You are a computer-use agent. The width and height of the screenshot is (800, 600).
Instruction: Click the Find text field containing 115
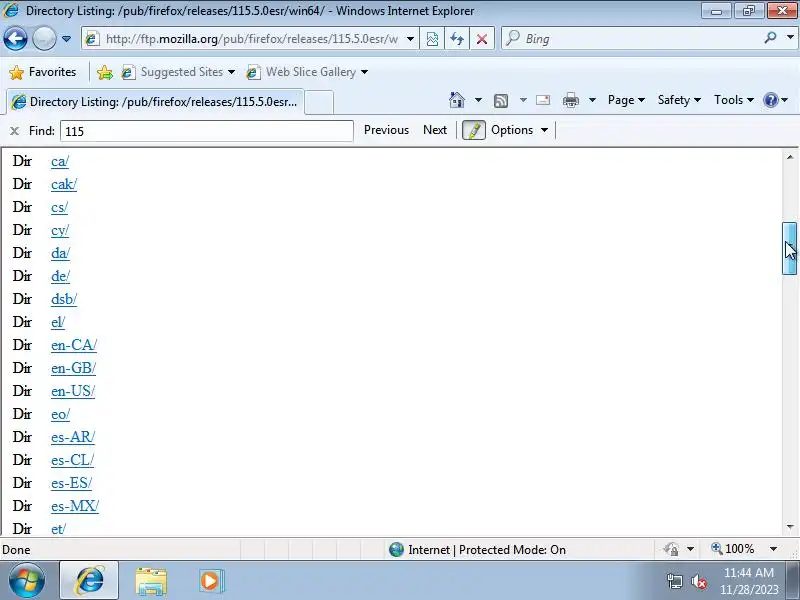[207, 131]
